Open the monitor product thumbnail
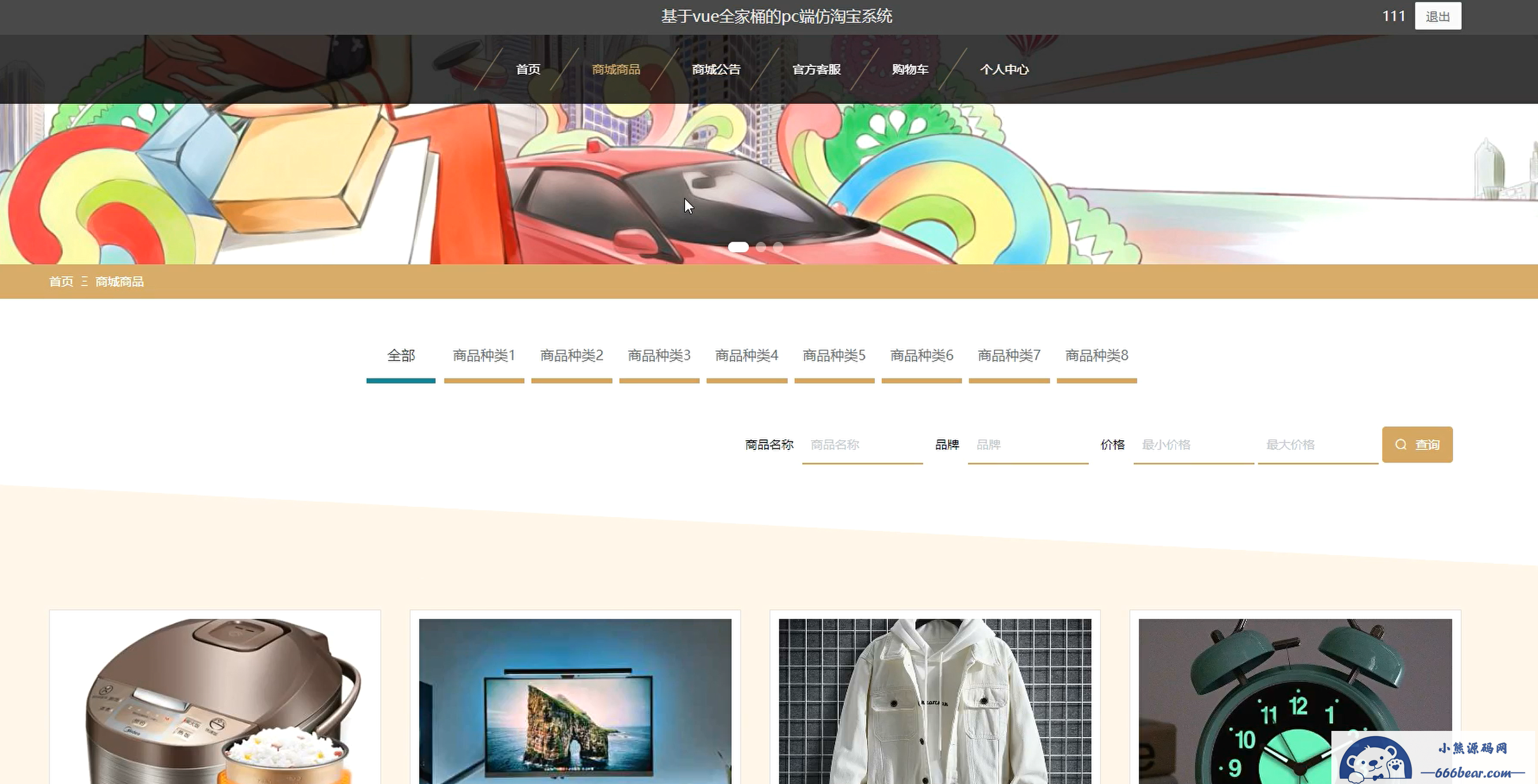1538x784 pixels. pyautogui.click(x=575, y=701)
